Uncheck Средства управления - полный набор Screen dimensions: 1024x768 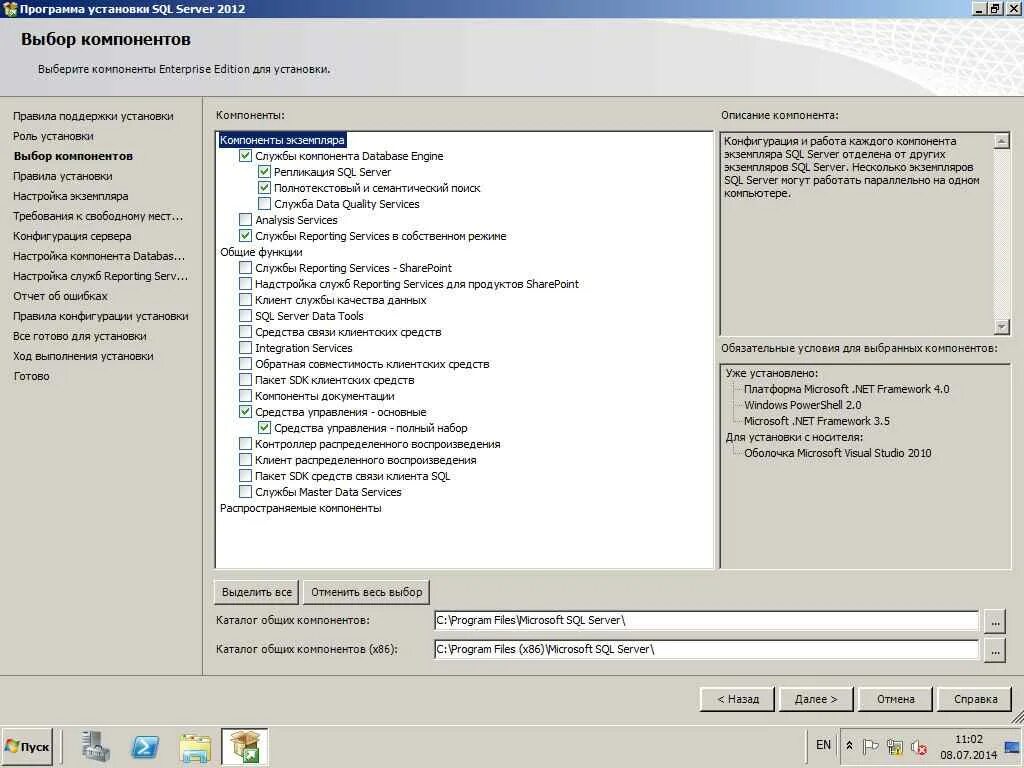coord(264,428)
